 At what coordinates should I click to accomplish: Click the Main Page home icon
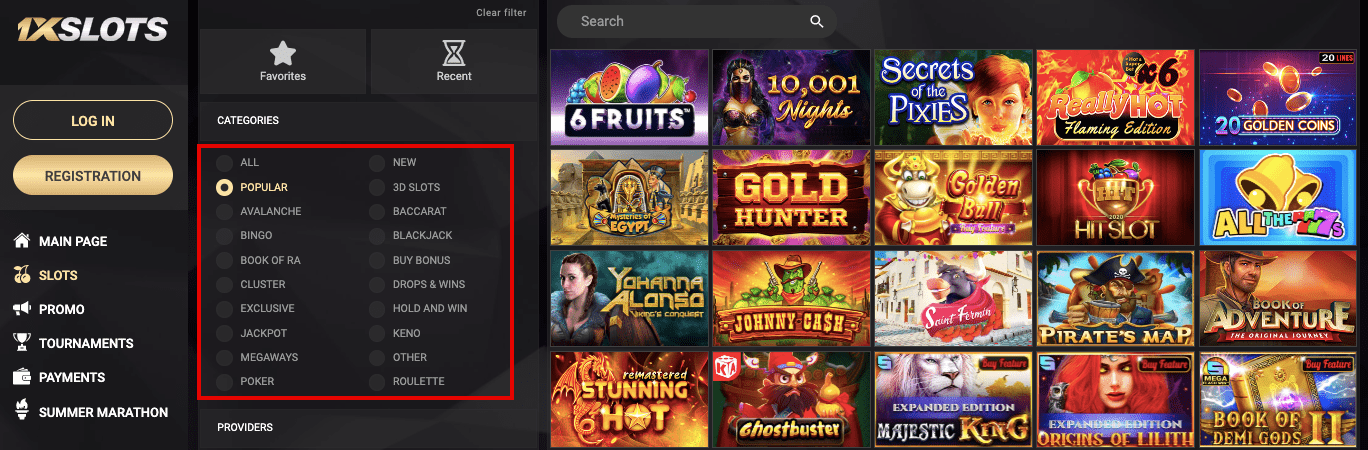pyautogui.click(x=21, y=241)
